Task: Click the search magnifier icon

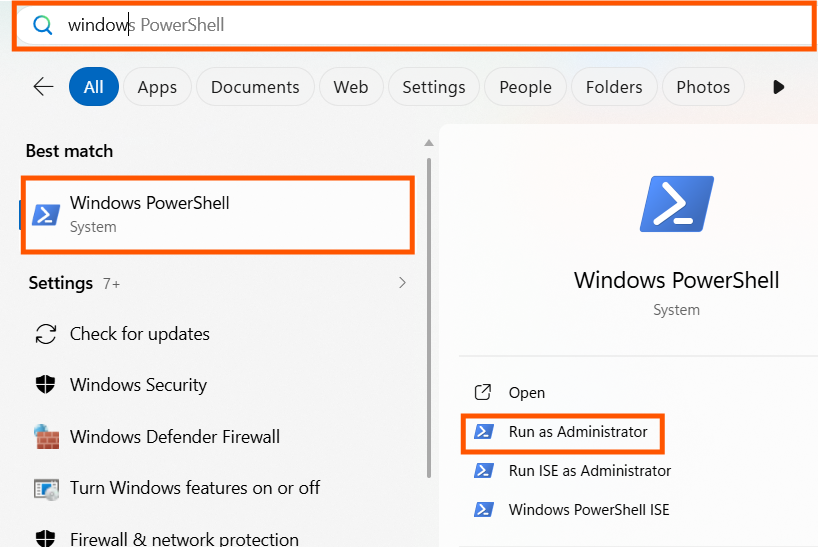Action: pyautogui.click(x=42, y=25)
